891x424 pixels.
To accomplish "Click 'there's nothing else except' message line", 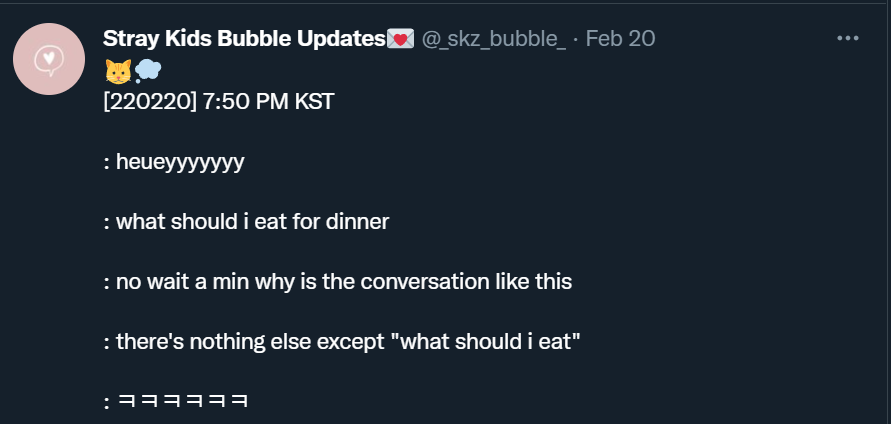I will coord(342,342).
